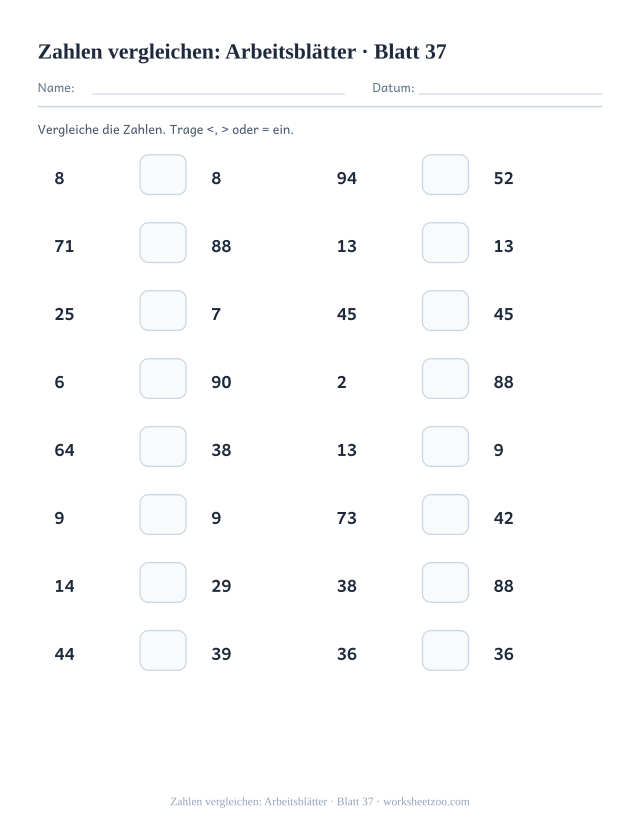Select answer box between 44 and 39
The image size is (640, 829).
[163, 650]
